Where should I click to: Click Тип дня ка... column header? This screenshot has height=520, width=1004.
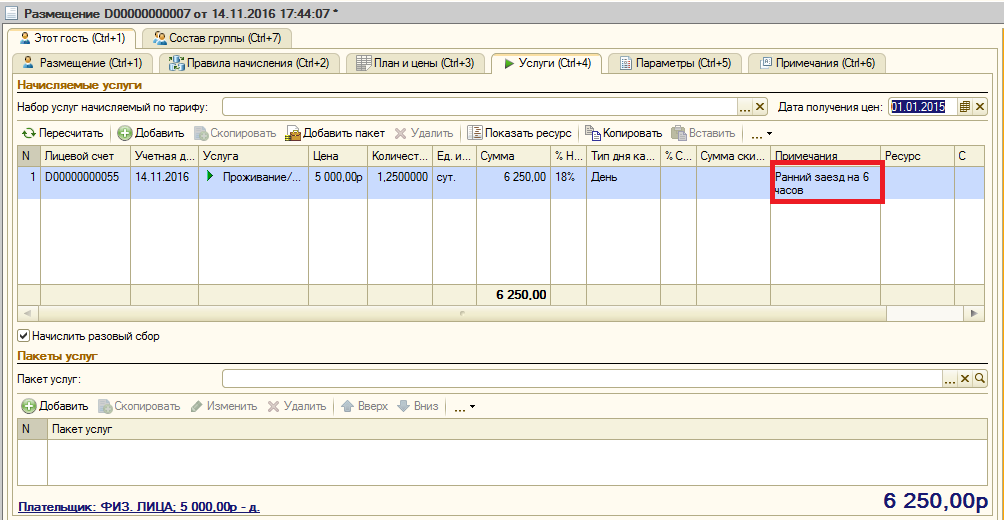click(624, 156)
